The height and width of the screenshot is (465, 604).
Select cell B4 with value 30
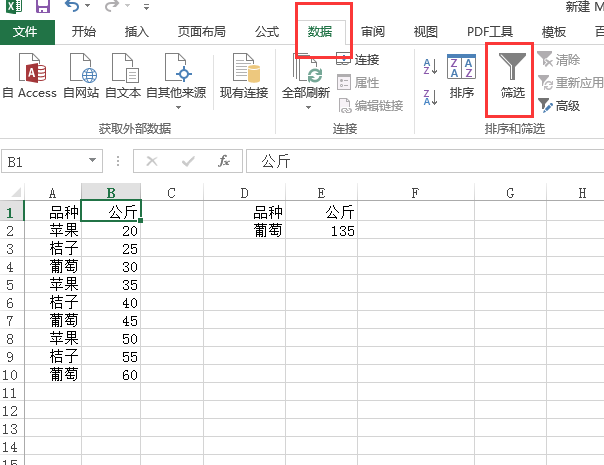(111, 266)
